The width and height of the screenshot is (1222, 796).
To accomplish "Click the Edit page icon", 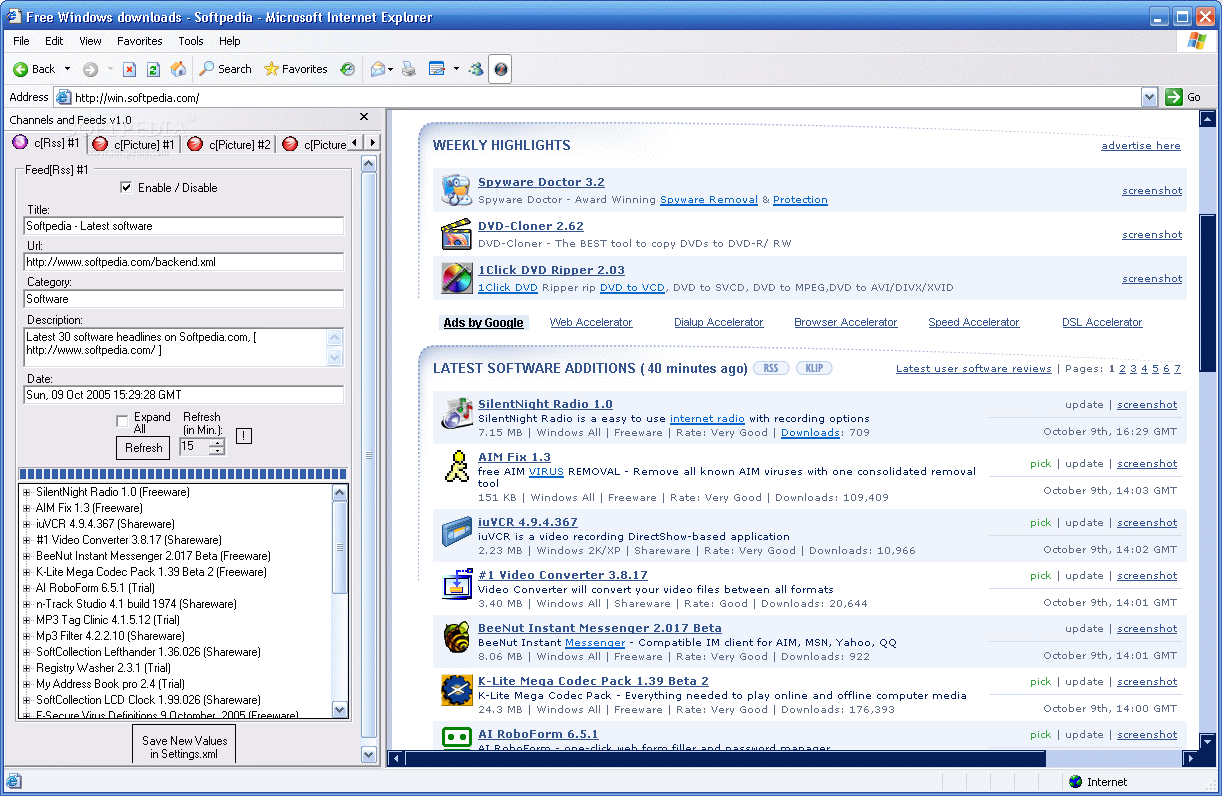I will click(437, 69).
